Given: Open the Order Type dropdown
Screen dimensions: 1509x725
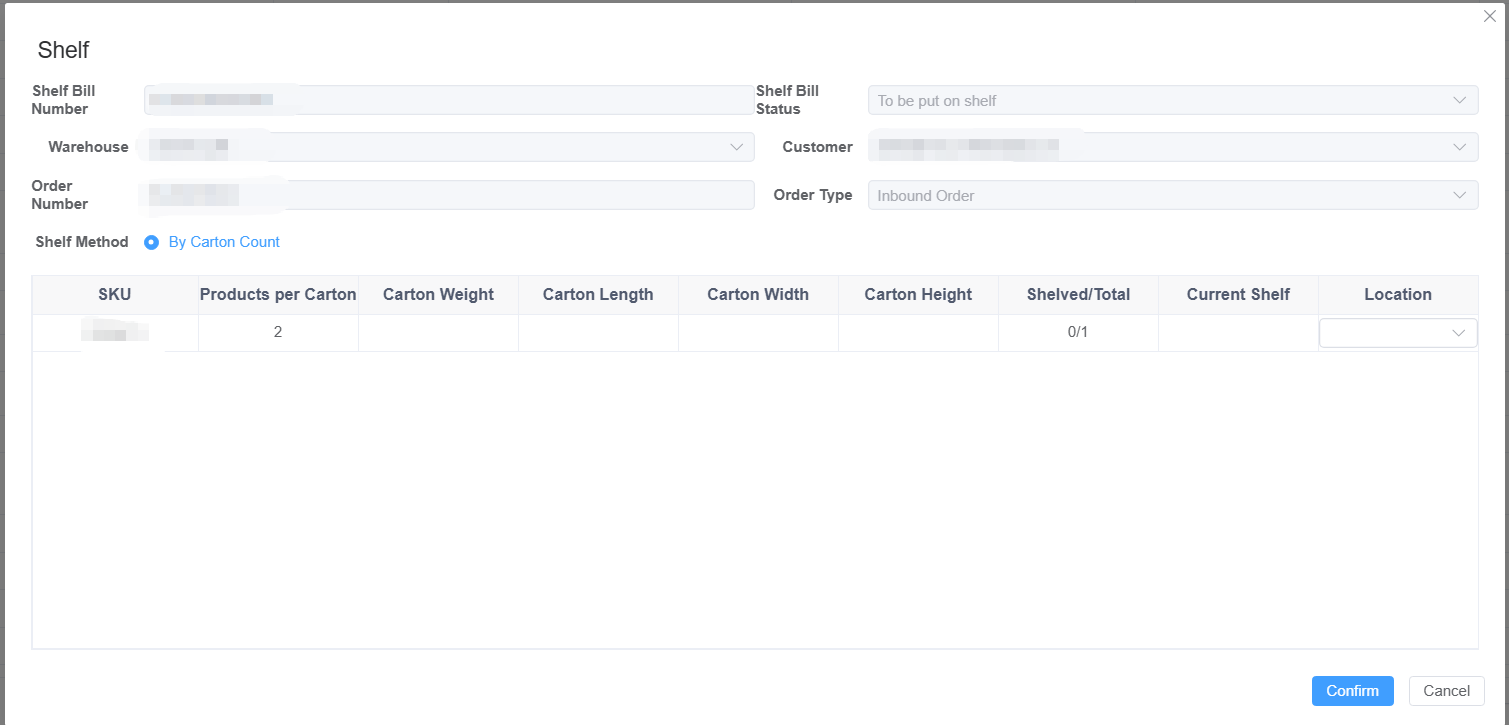Looking at the screenshot, I should pyautogui.click(x=1172, y=195).
